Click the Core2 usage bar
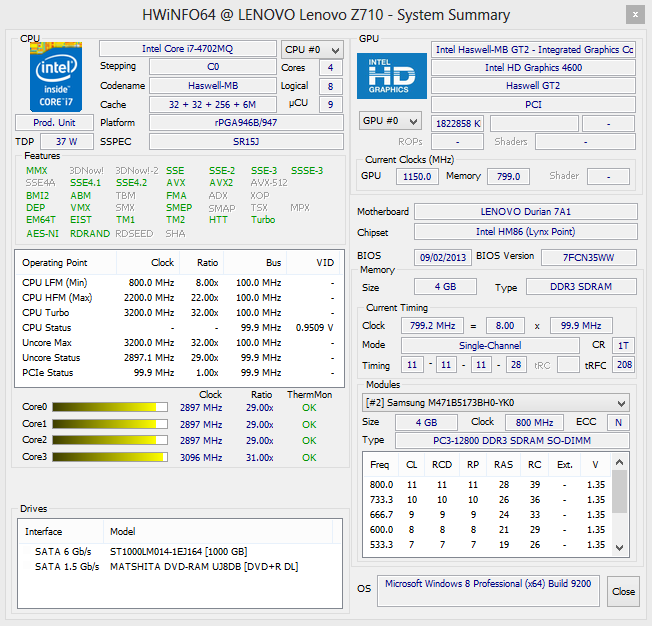Image resolution: width=652 pixels, height=626 pixels. click(110, 440)
